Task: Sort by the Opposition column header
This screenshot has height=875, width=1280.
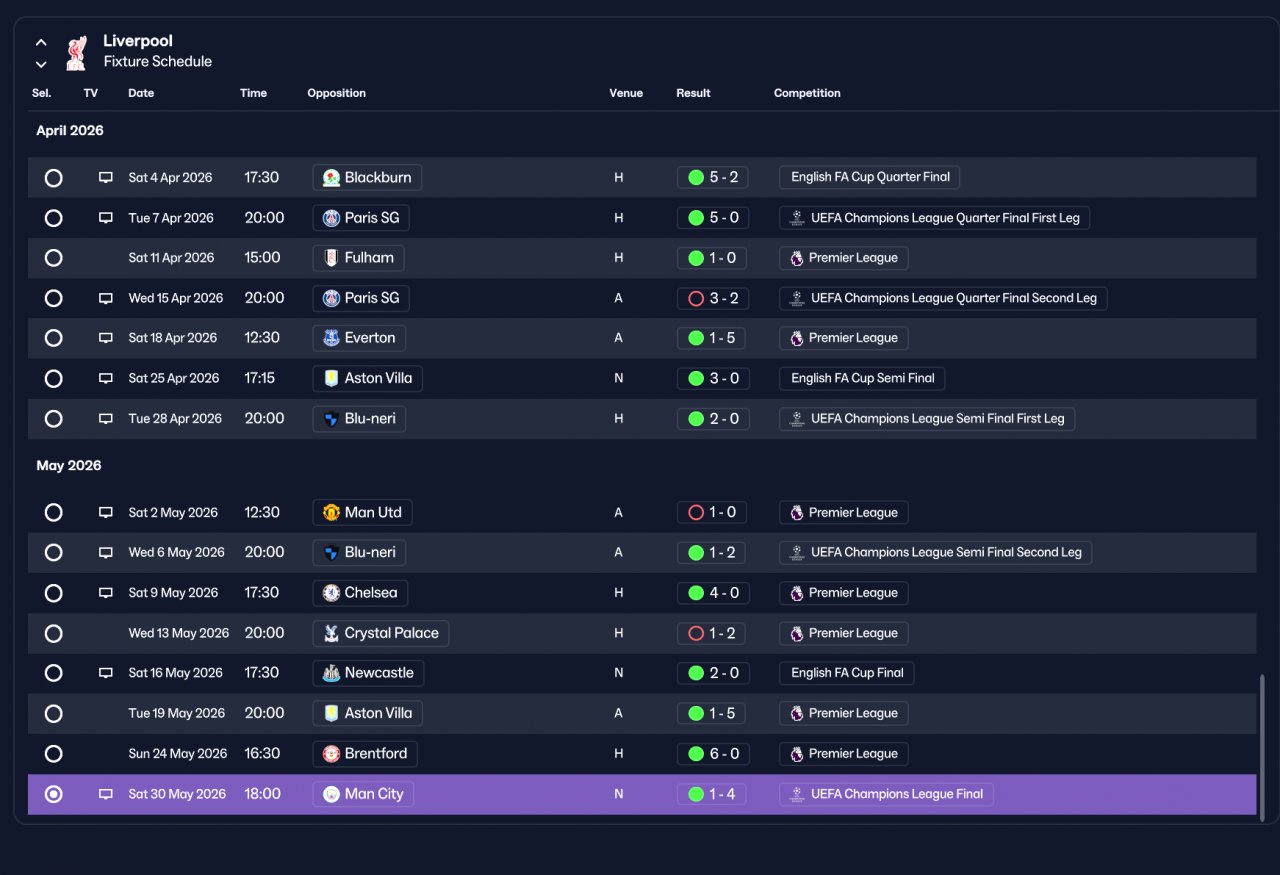Action: click(x=336, y=93)
